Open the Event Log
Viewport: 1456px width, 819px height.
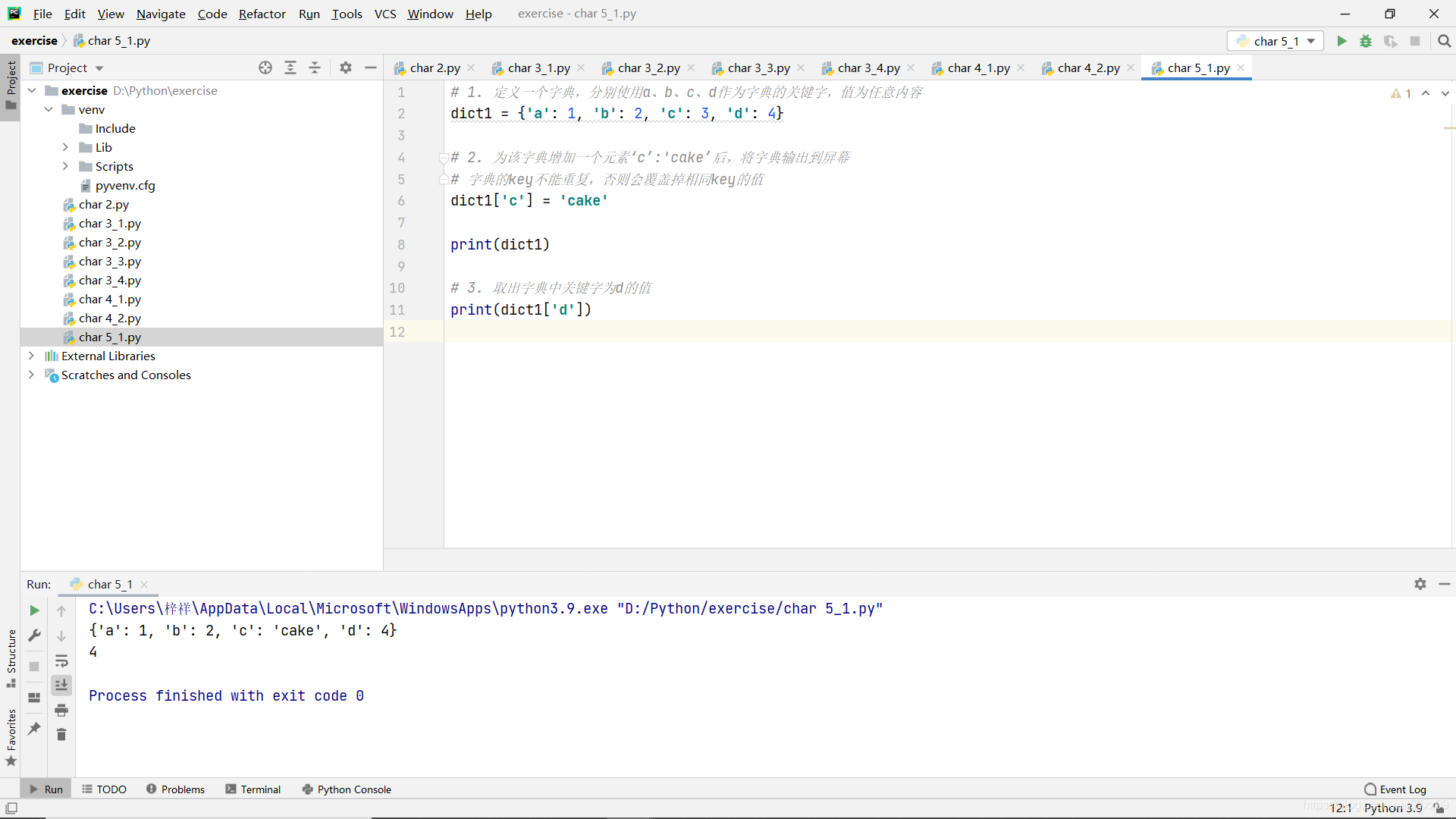(1395, 789)
